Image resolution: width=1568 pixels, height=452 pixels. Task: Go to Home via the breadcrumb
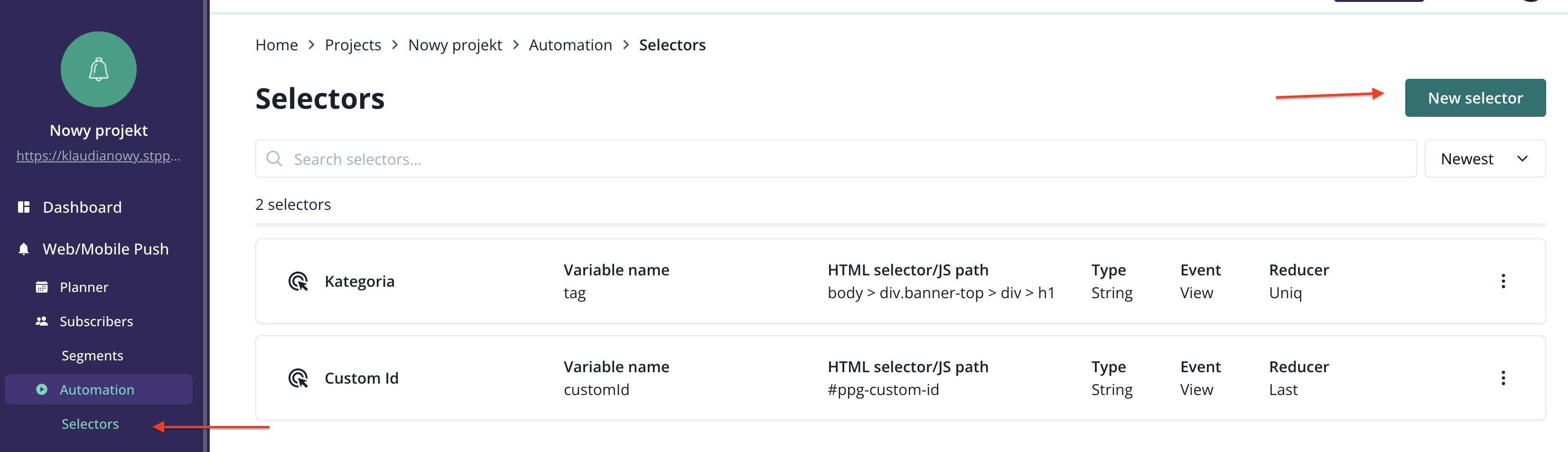[276, 45]
